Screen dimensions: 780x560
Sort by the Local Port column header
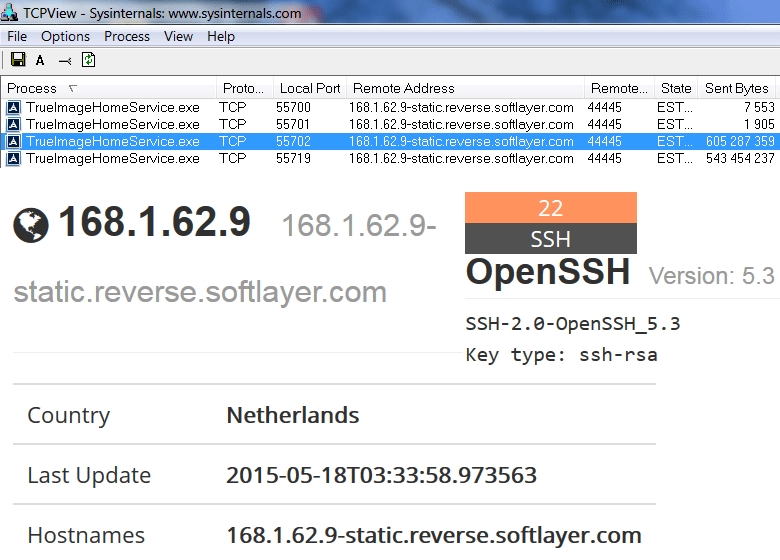click(309, 88)
